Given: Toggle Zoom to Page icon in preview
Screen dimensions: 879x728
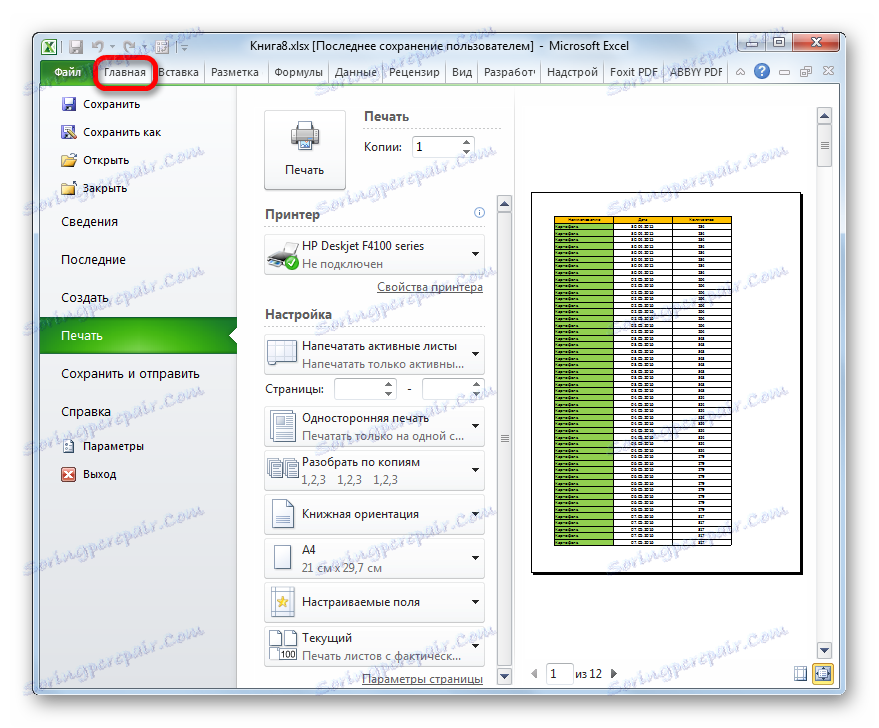Looking at the screenshot, I should [823, 673].
